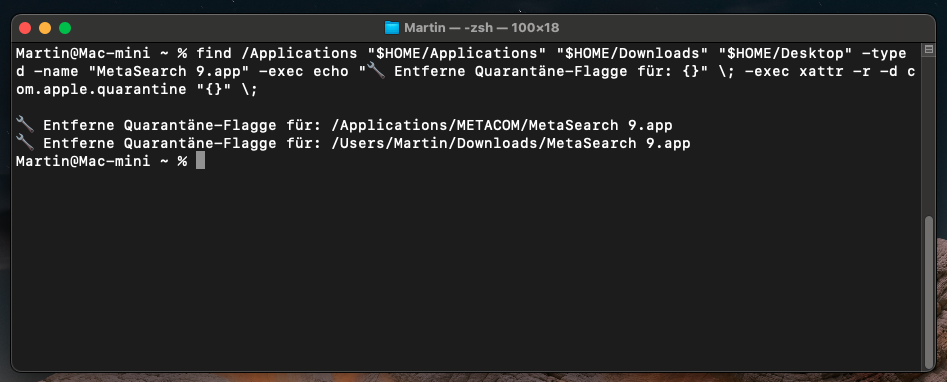The width and height of the screenshot is (947, 382).
Task: Zoom the Terminal window using green button
Action: pyautogui.click(x=65, y=28)
